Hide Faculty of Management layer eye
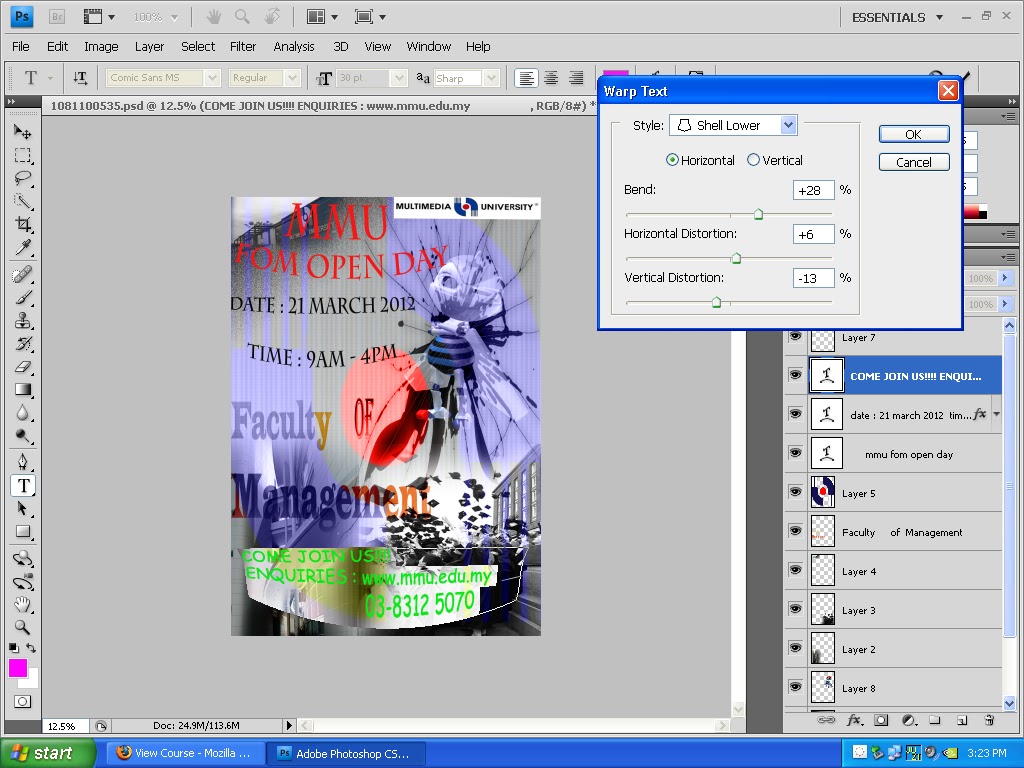The image size is (1024, 768). [795, 531]
